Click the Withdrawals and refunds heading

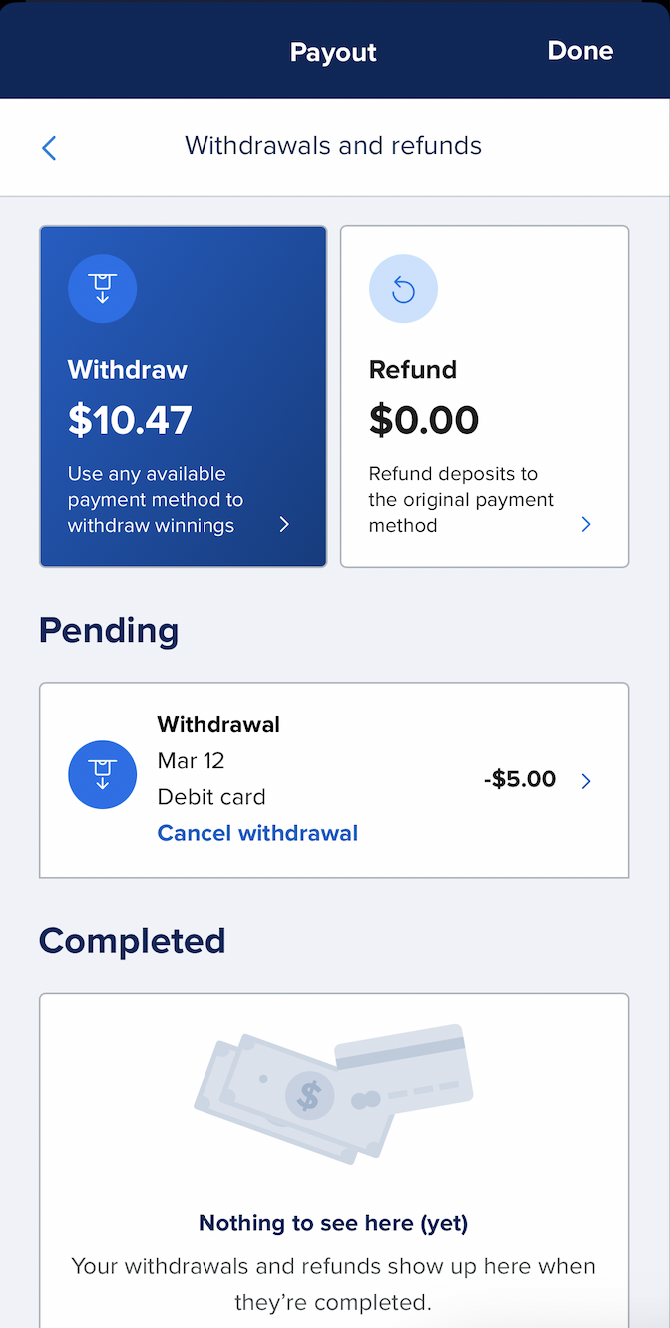tap(333, 145)
